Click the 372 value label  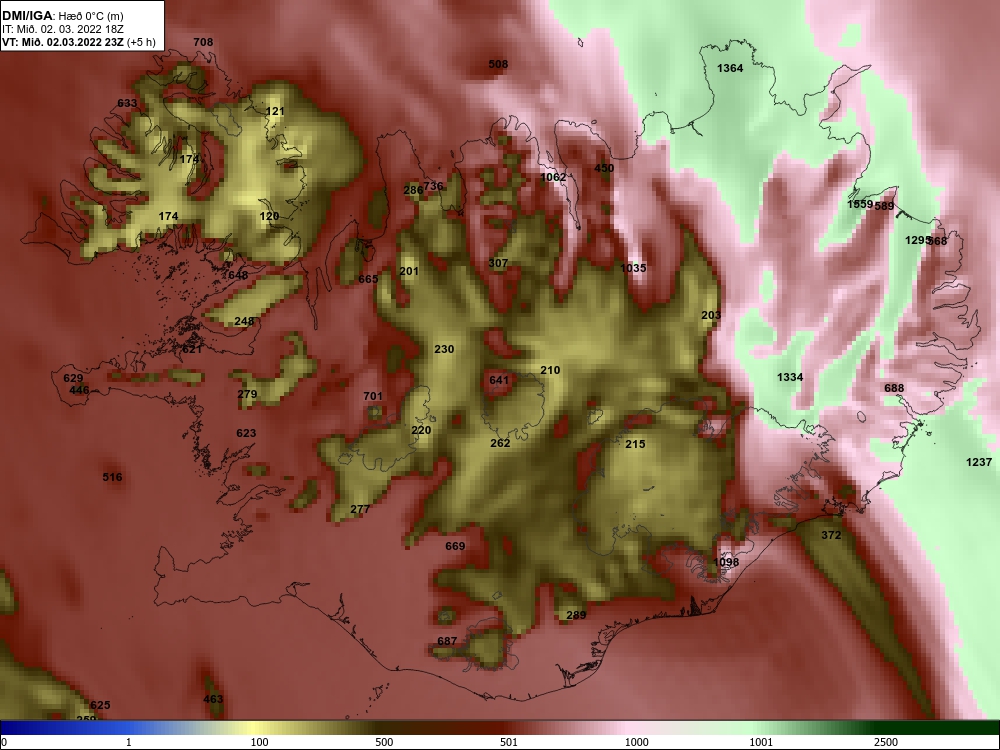[x=831, y=535]
